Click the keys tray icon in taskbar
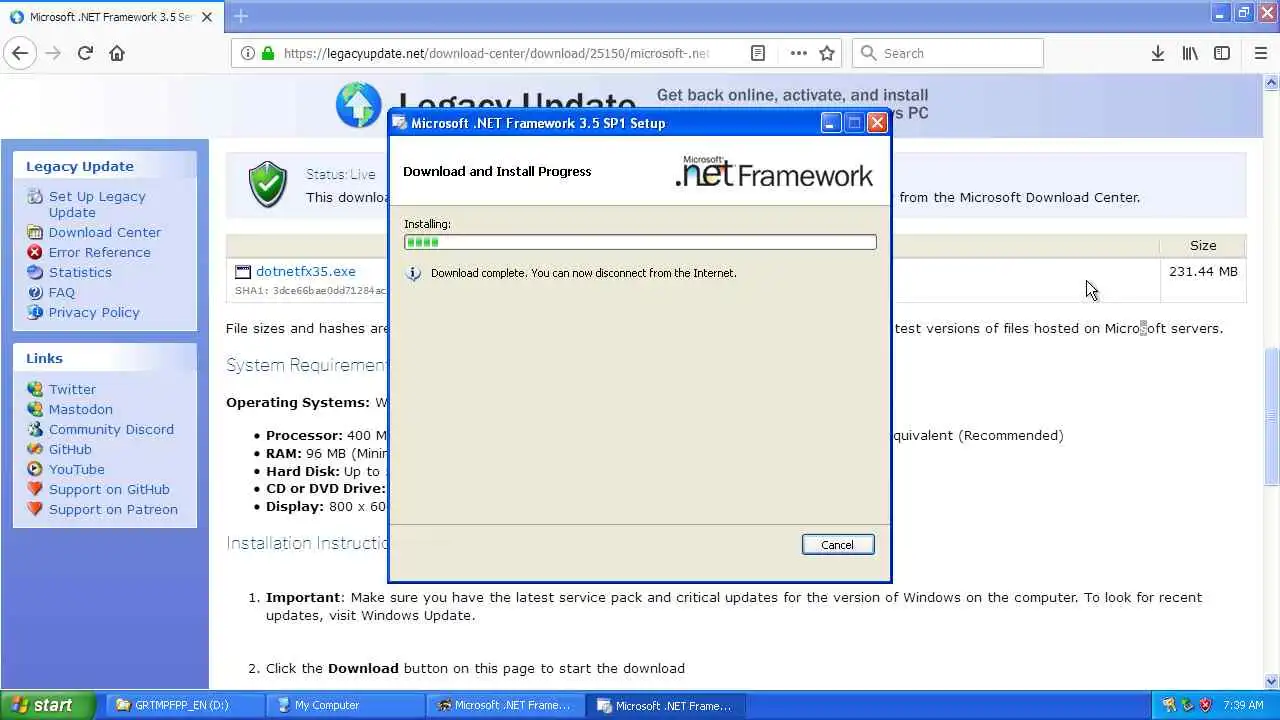 pyautogui.click(x=1169, y=705)
